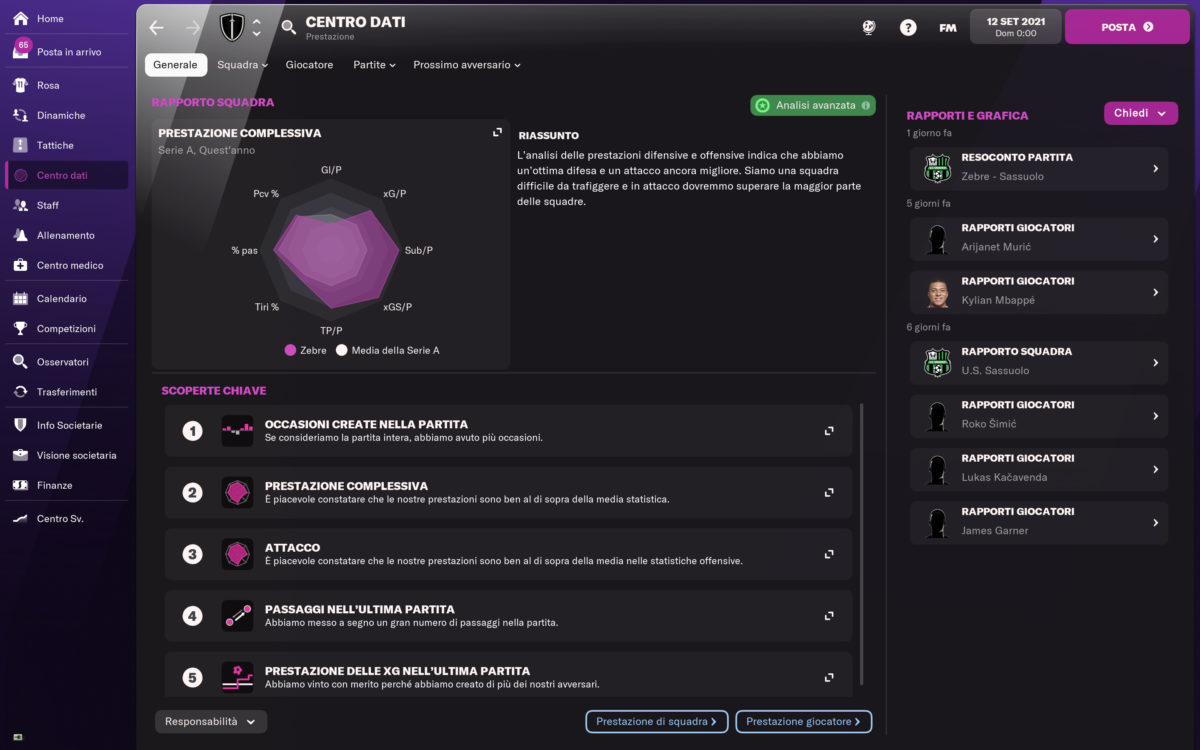Expand Occasioni Create Nella Partita card
Viewport: 1200px width, 750px height.
[828, 431]
